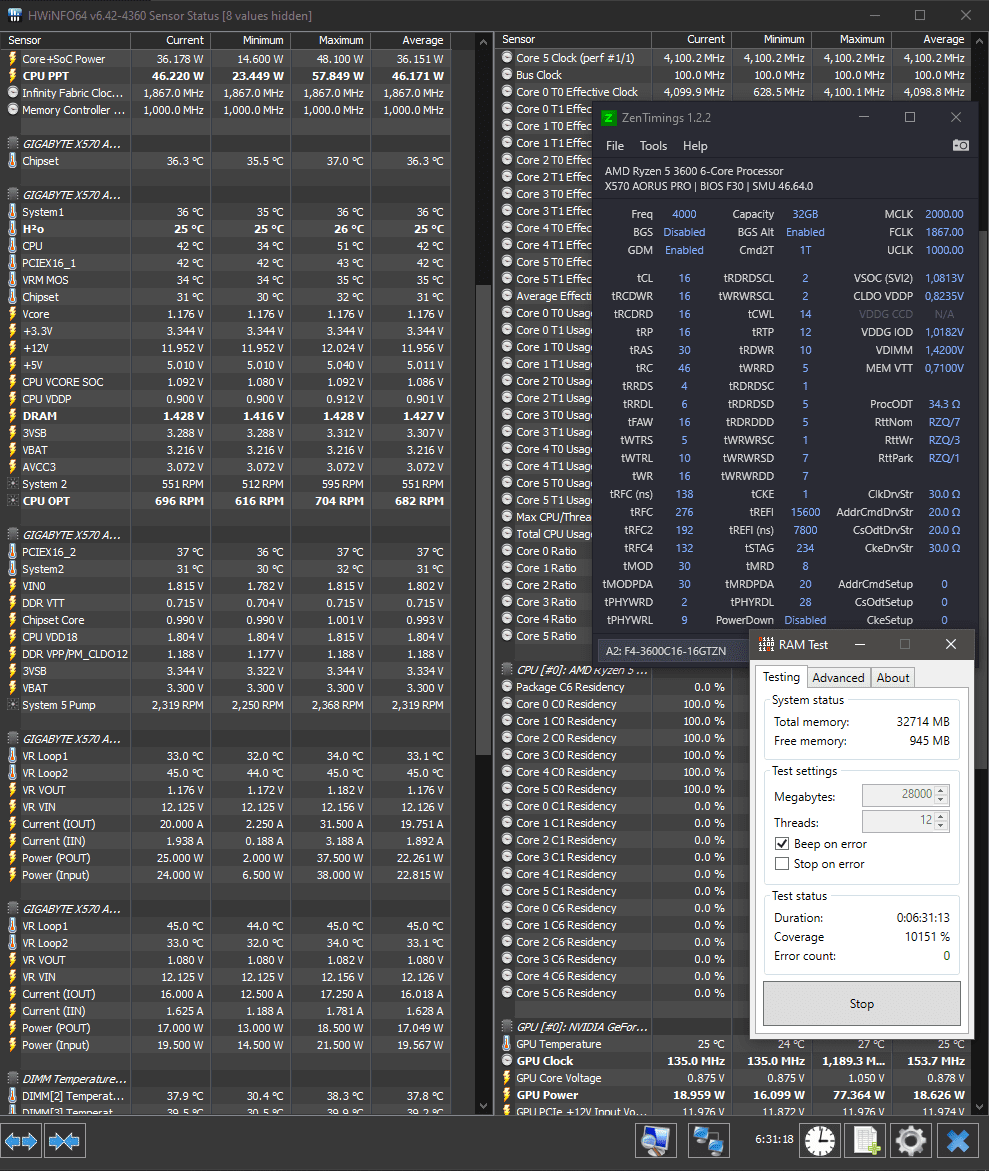Click the Stop button in RAM Test

tap(861, 1004)
